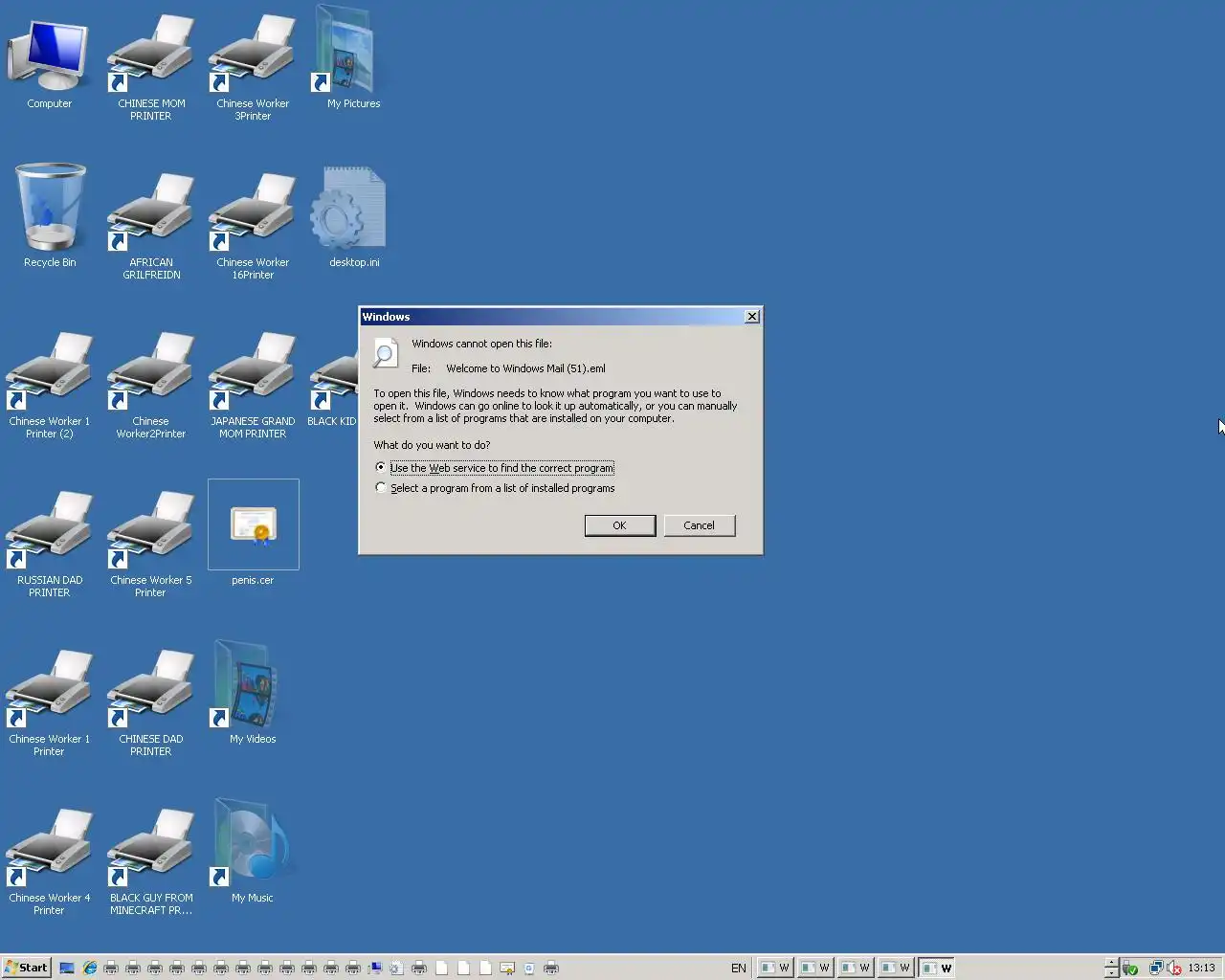Click tray scroll up arrow
Viewport: 1225px width, 980px height.
pyautogui.click(x=1111, y=962)
